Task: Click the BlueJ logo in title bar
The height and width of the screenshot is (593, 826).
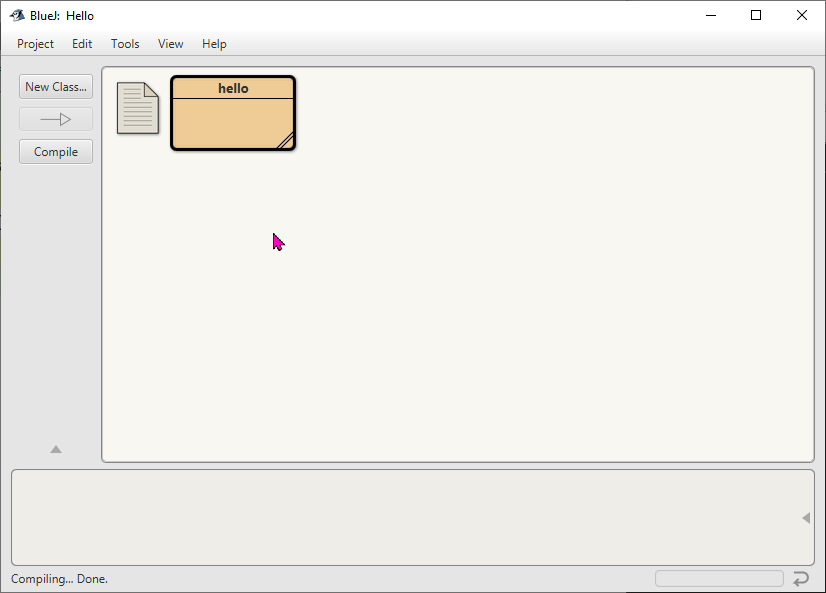Action: pyautogui.click(x=17, y=15)
